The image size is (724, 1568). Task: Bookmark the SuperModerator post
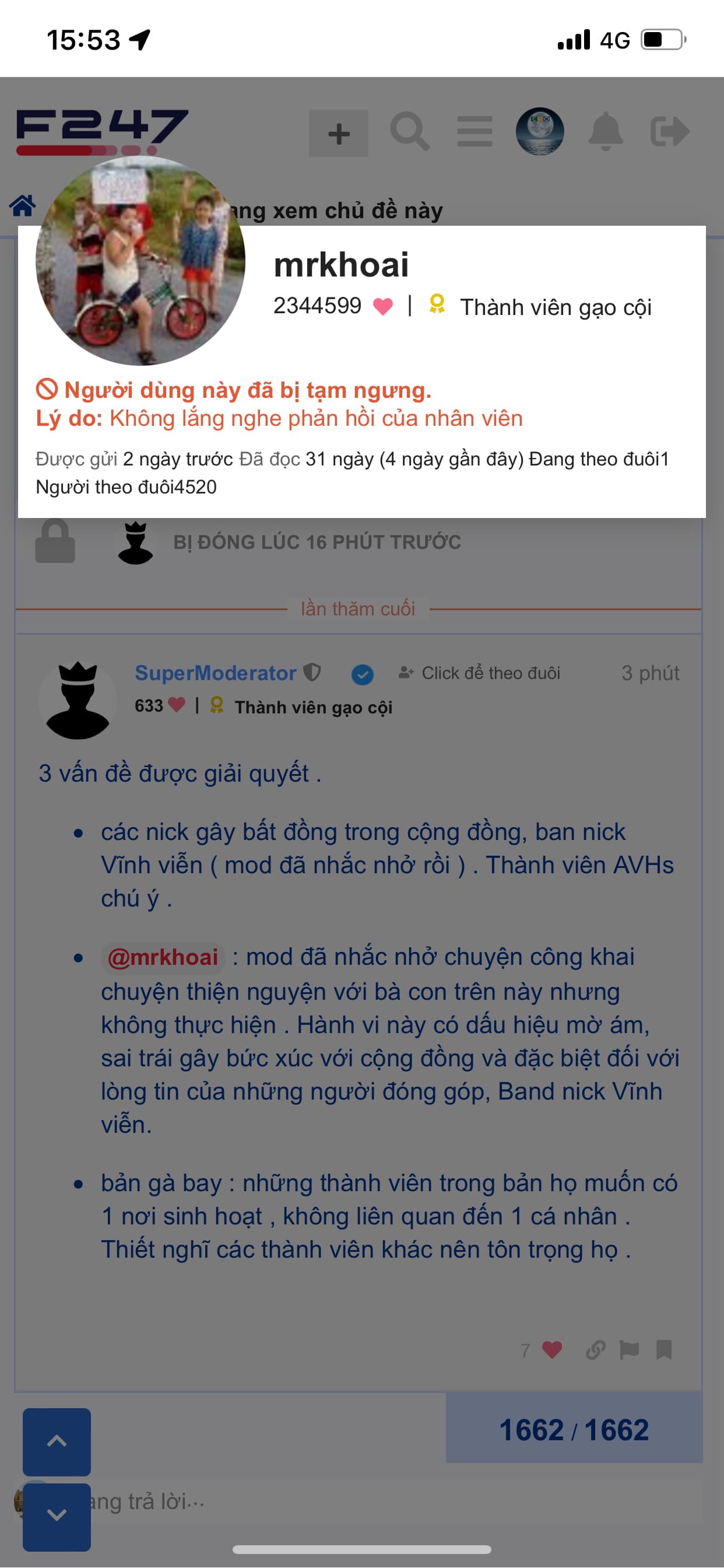pyautogui.click(x=664, y=1350)
